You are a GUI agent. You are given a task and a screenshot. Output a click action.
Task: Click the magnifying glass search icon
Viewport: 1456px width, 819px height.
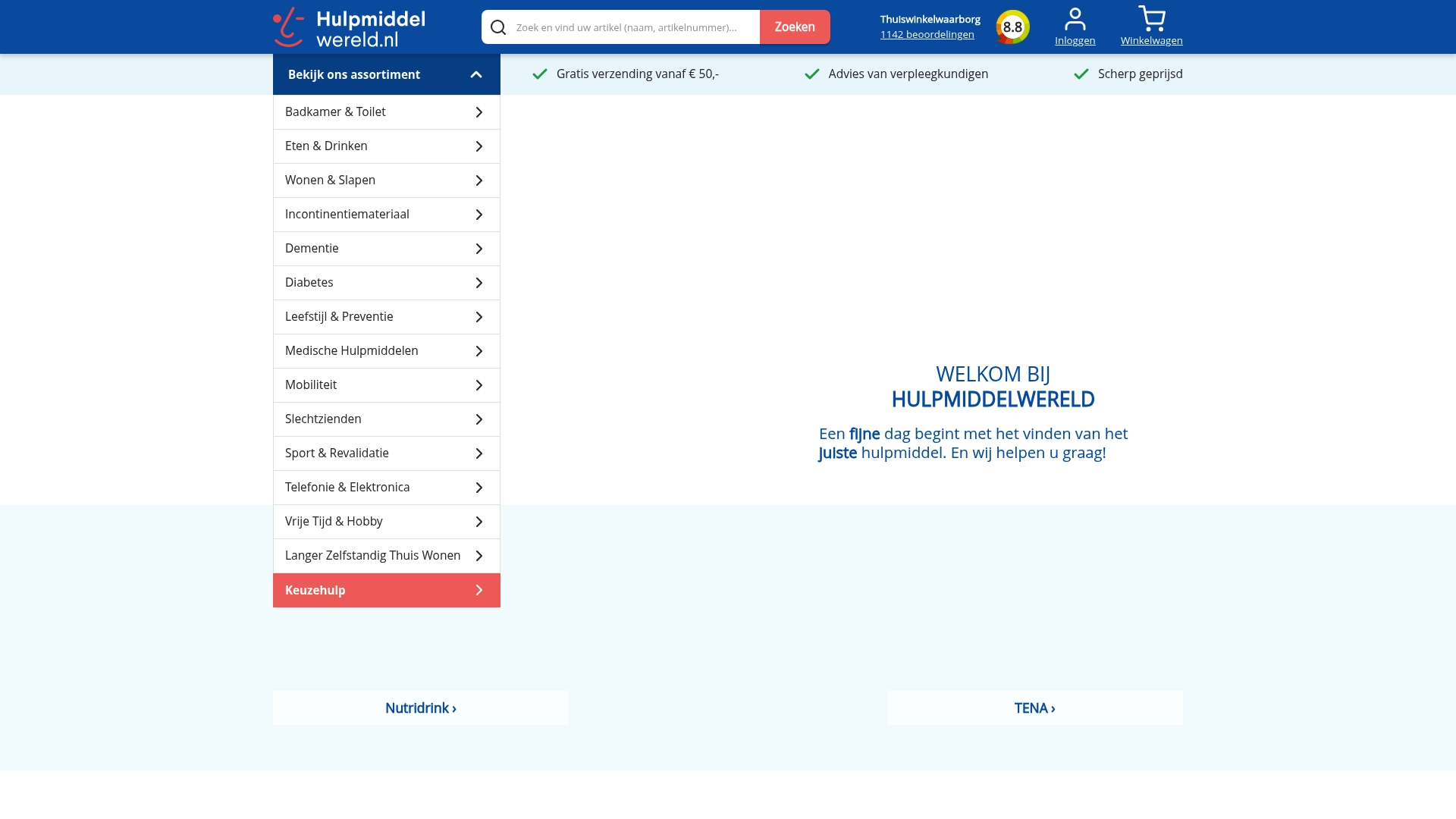click(x=498, y=27)
